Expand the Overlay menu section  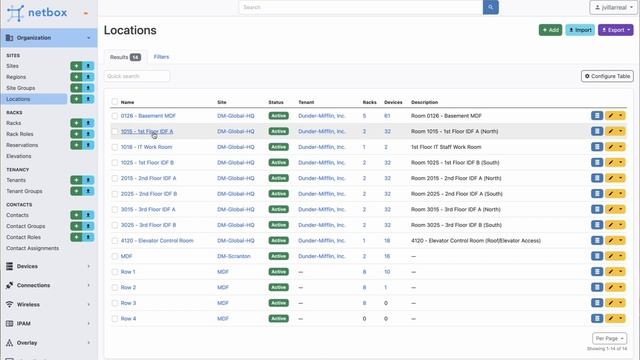click(49, 343)
